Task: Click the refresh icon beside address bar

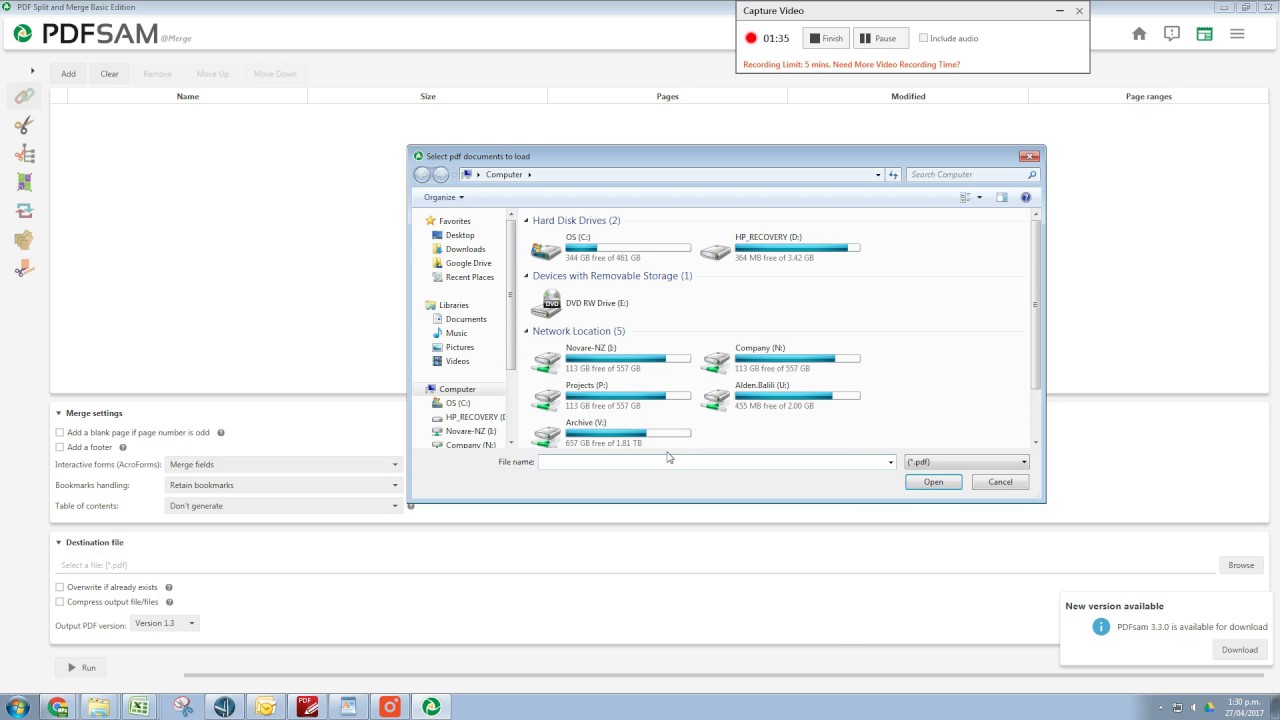Action: click(x=893, y=174)
